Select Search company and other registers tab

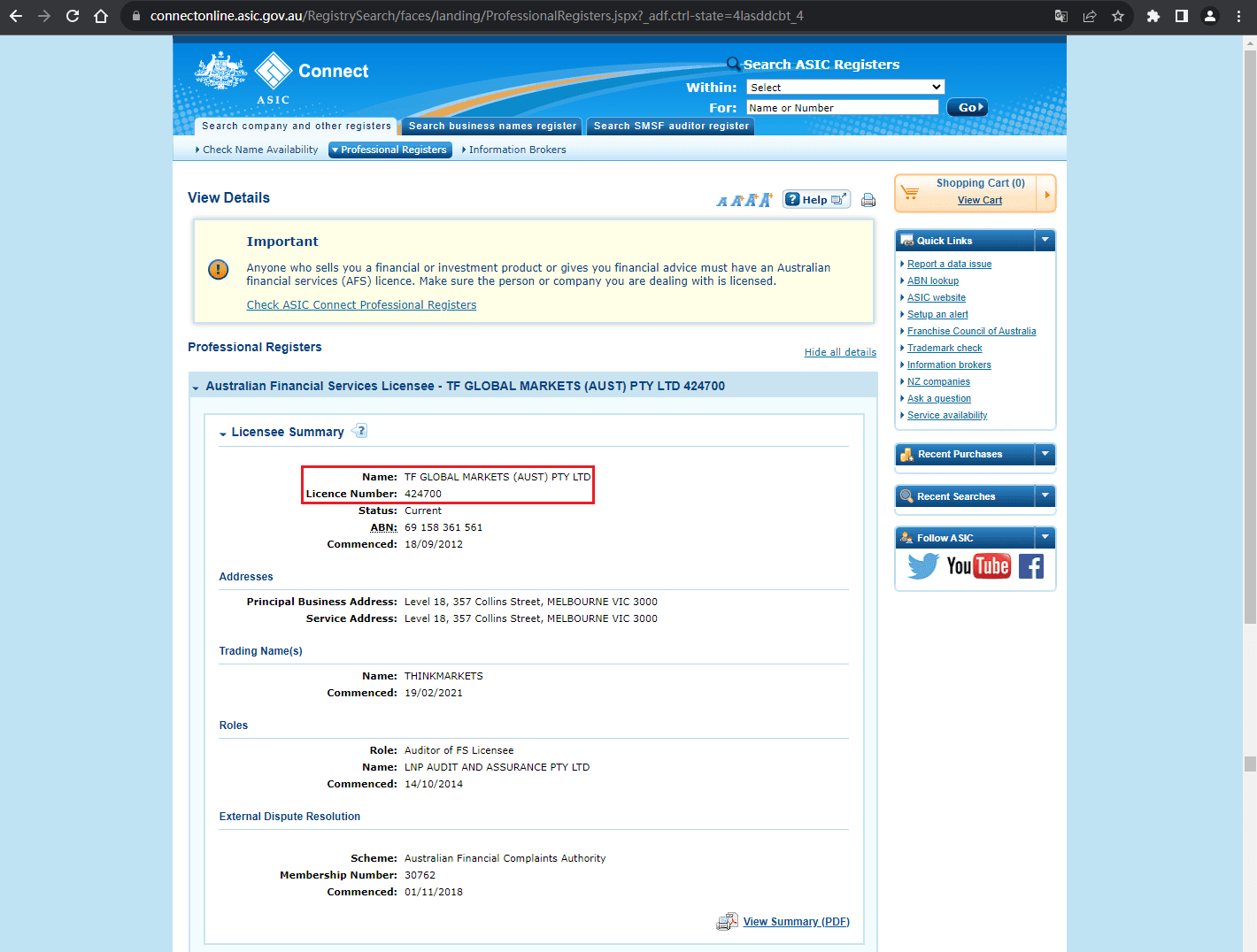coord(296,127)
